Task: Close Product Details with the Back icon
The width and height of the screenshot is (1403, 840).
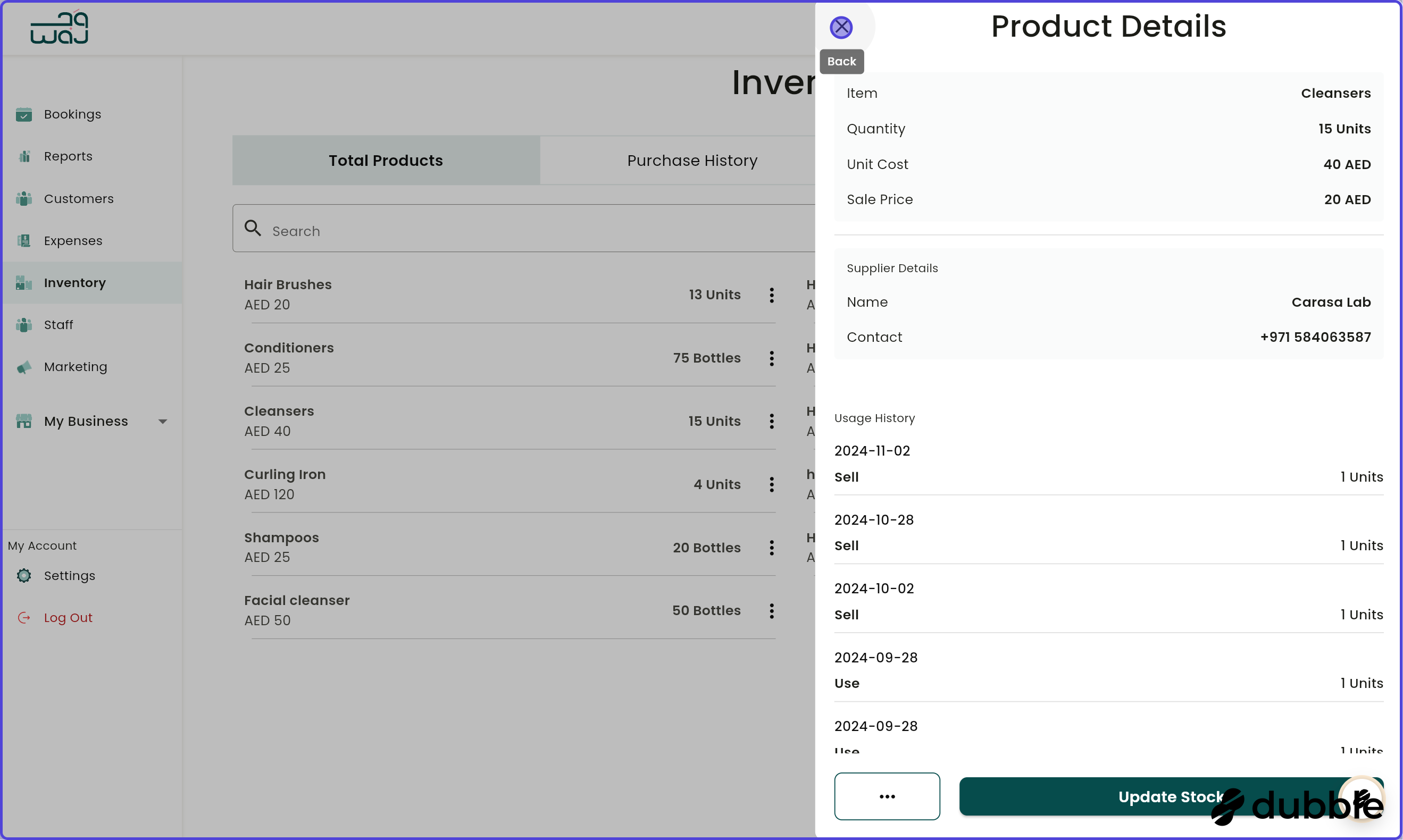Action: (x=841, y=27)
